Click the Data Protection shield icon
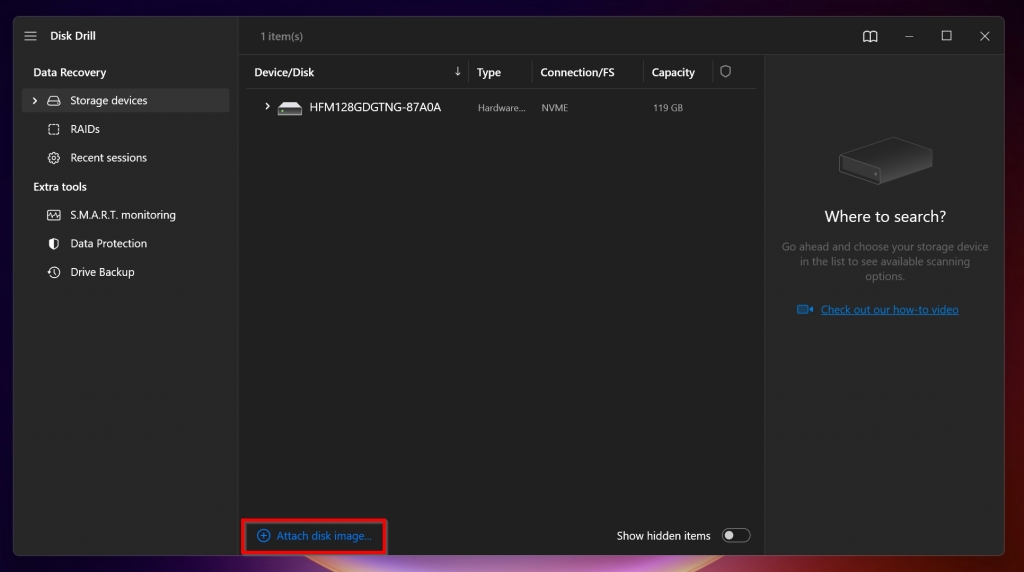 54,244
